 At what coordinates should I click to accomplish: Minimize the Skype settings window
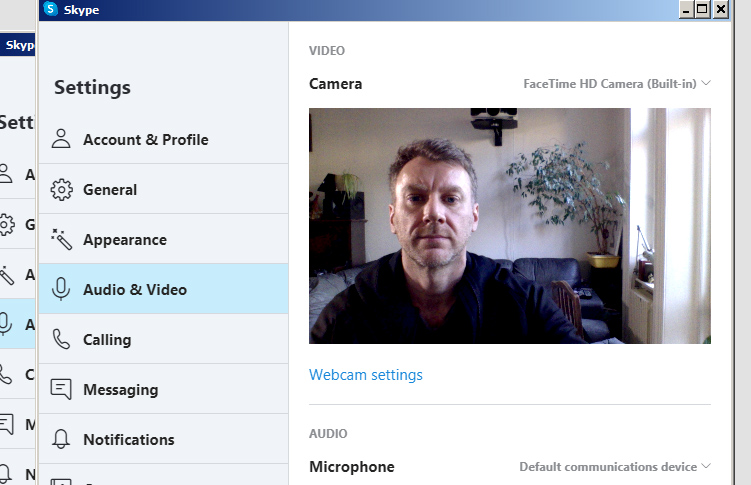coord(686,9)
